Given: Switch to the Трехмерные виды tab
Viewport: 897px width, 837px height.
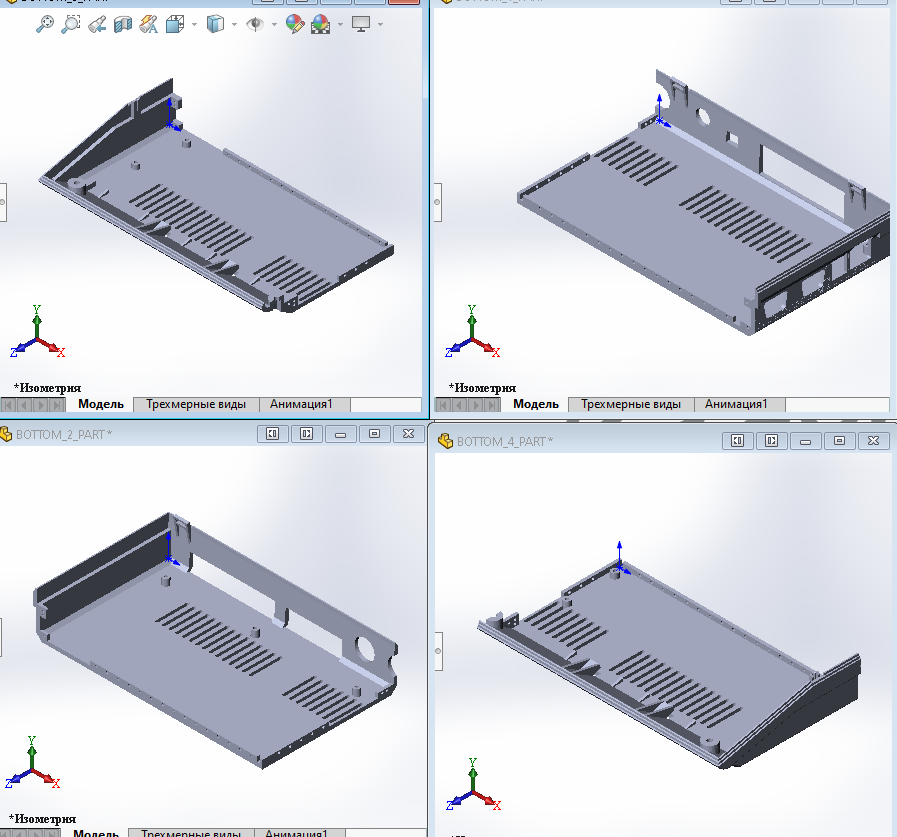Looking at the screenshot, I should click(196, 404).
